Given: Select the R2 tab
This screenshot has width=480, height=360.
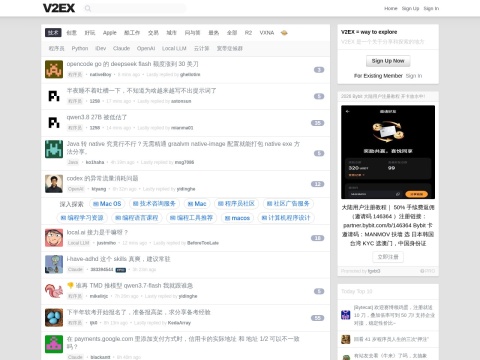Looking at the screenshot, I should [x=248, y=33].
